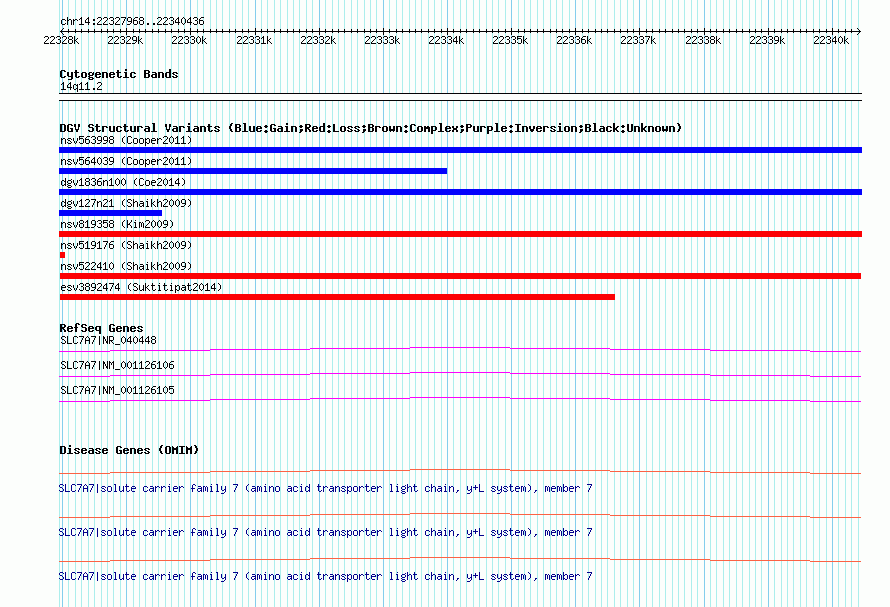
Task: Select the DGV Structural Variants track heading
Action: tap(371, 128)
